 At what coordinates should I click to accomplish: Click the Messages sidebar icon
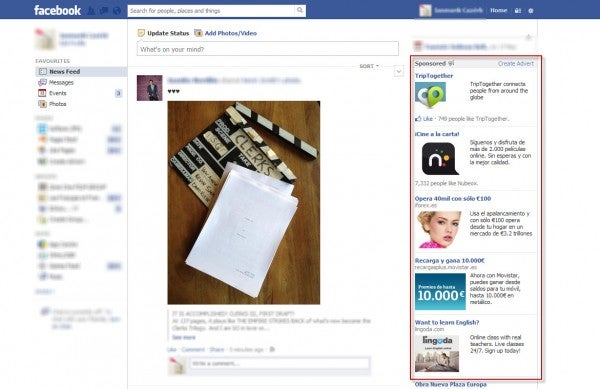pyautogui.click(x=42, y=82)
